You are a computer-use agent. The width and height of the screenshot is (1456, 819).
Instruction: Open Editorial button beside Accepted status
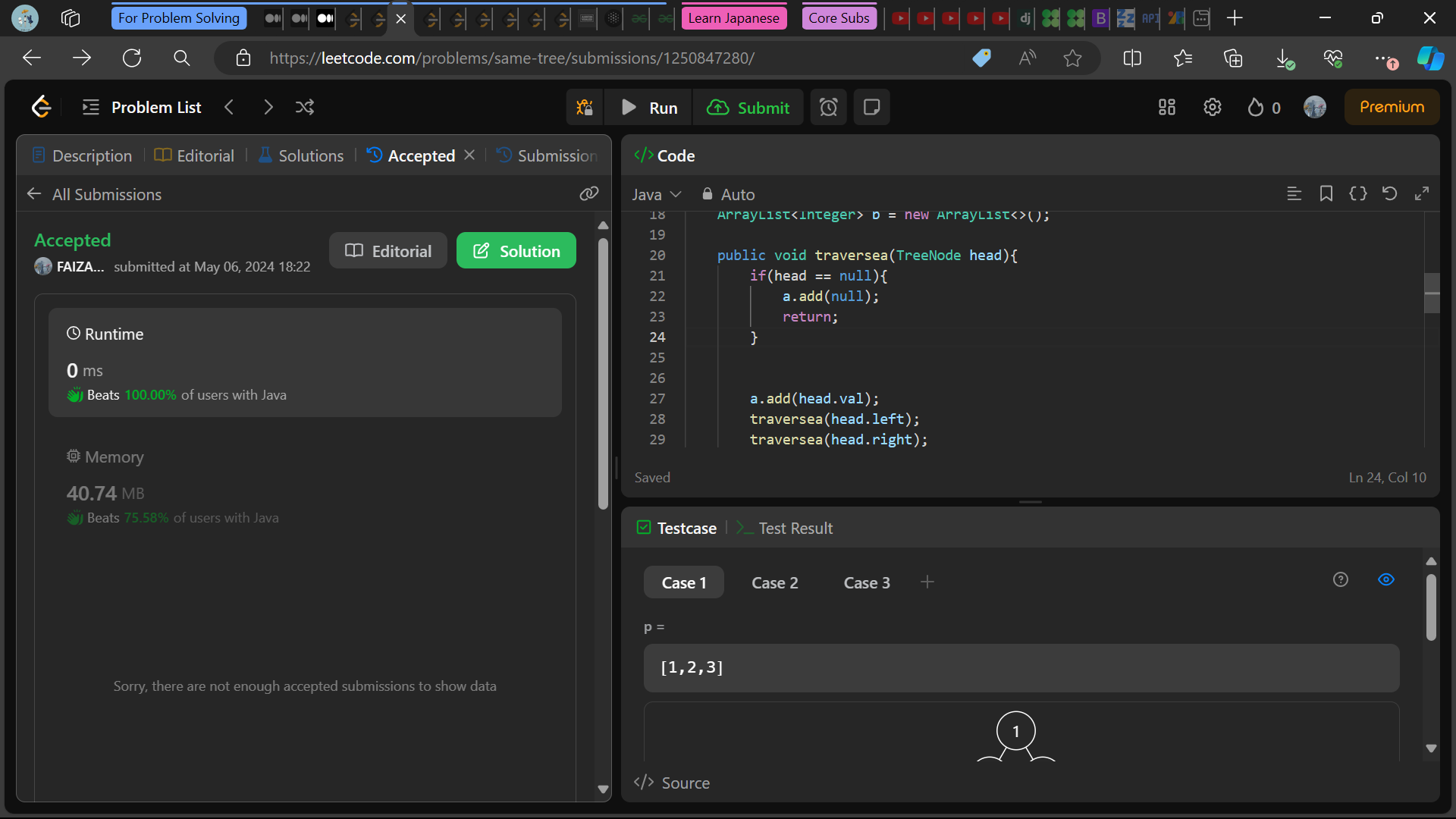pyautogui.click(x=388, y=251)
